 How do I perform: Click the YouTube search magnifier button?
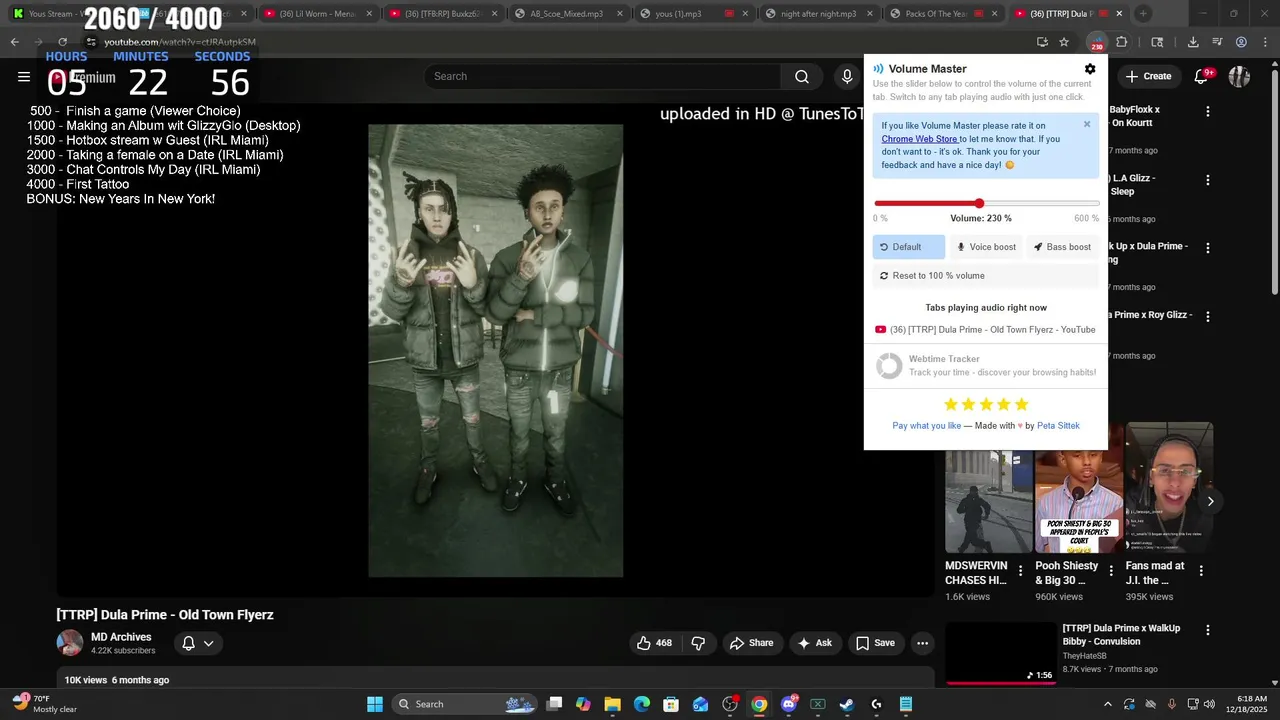pos(801,76)
